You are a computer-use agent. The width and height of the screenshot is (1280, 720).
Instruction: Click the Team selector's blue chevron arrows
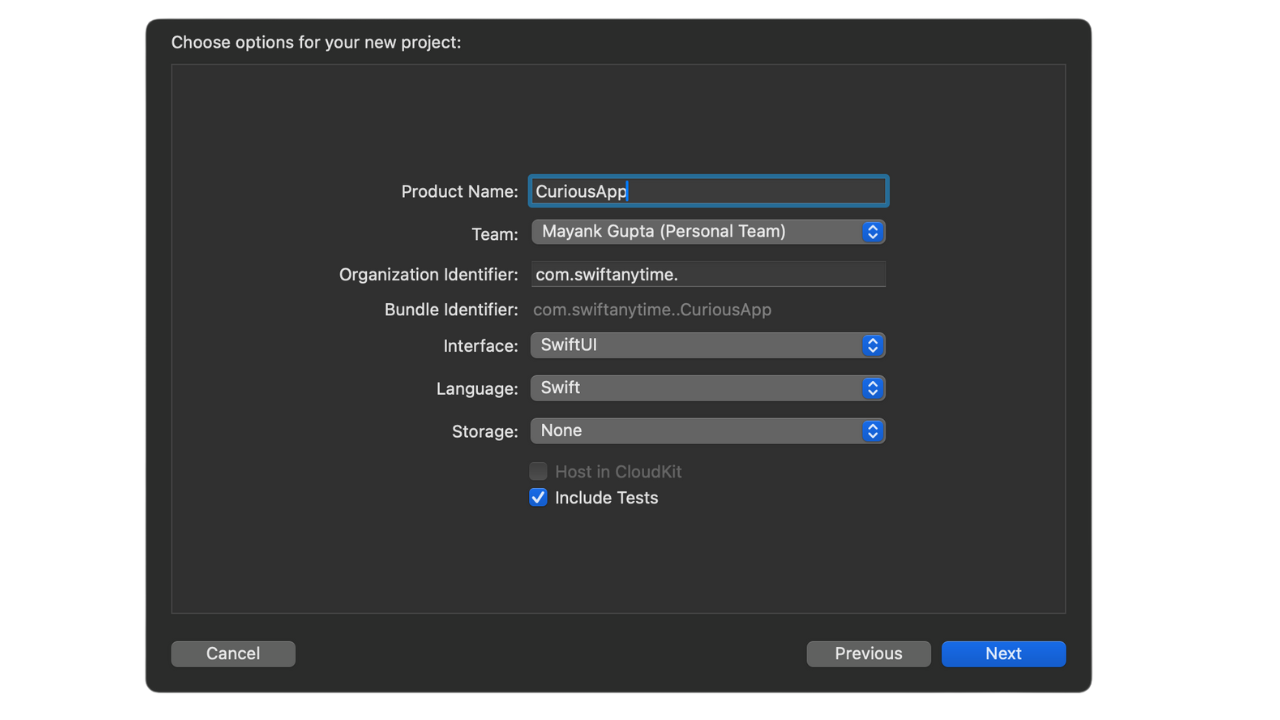(873, 232)
